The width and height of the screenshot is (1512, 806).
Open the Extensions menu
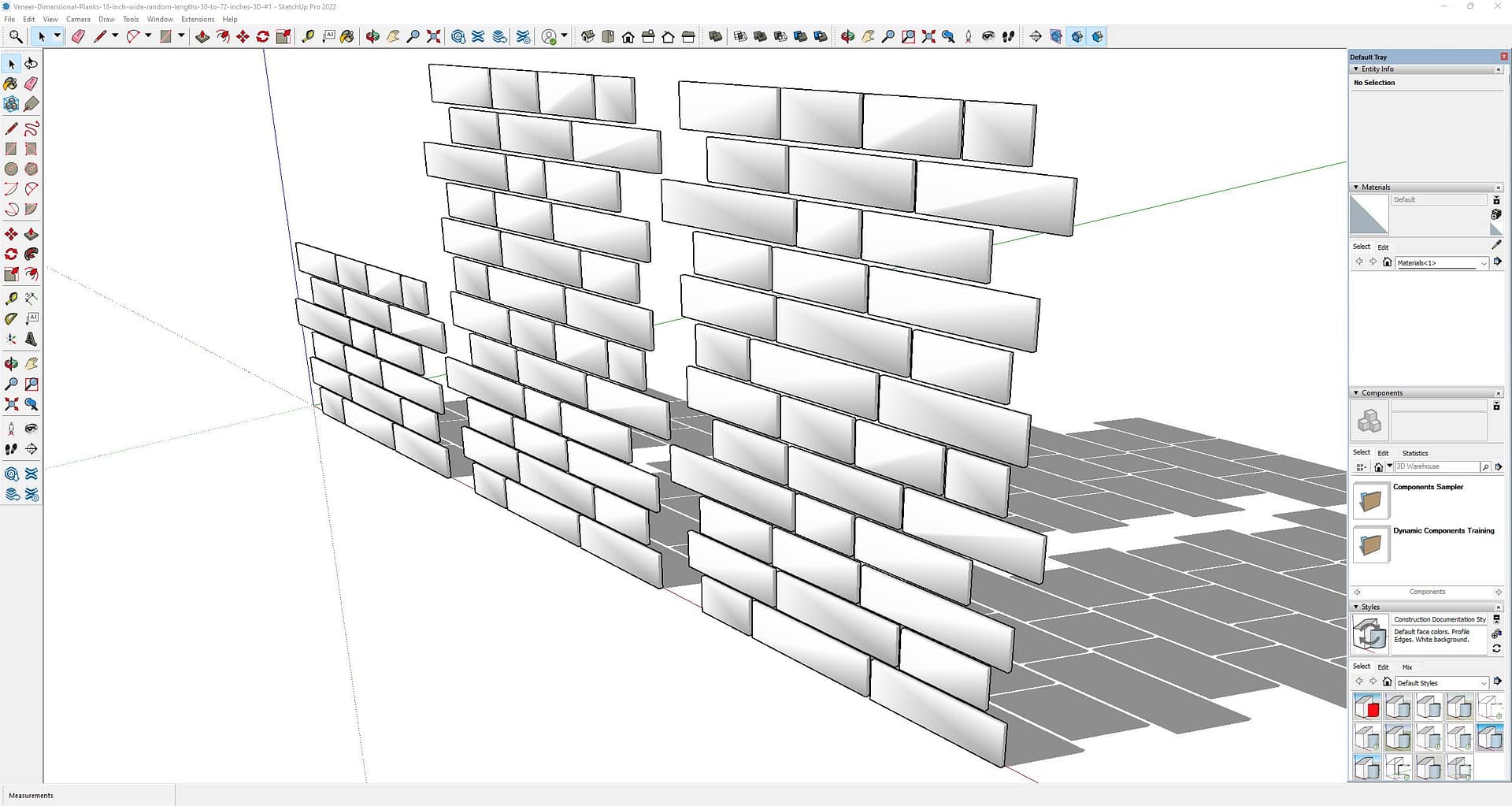[197, 19]
